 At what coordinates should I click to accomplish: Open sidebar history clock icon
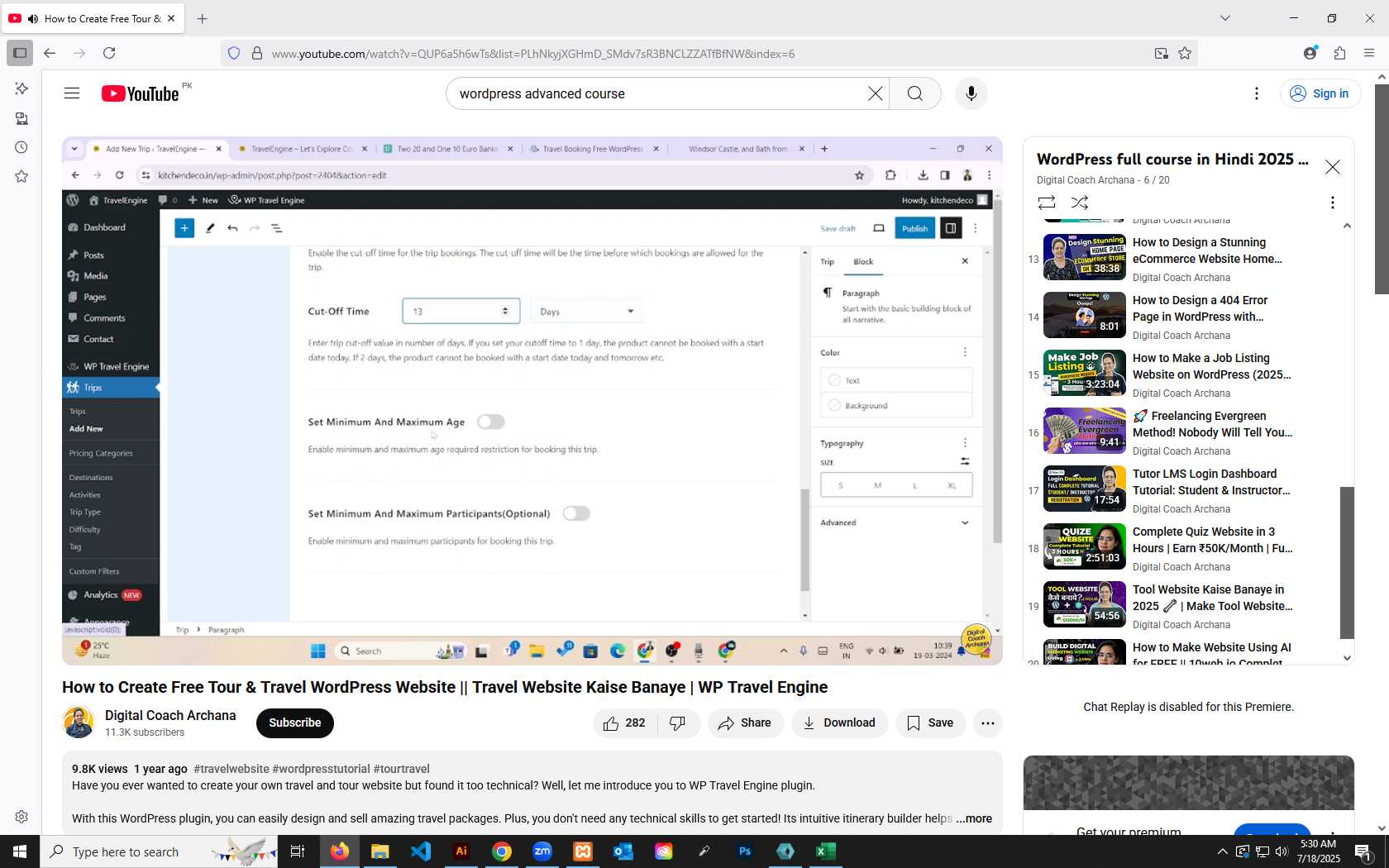tap(21, 148)
